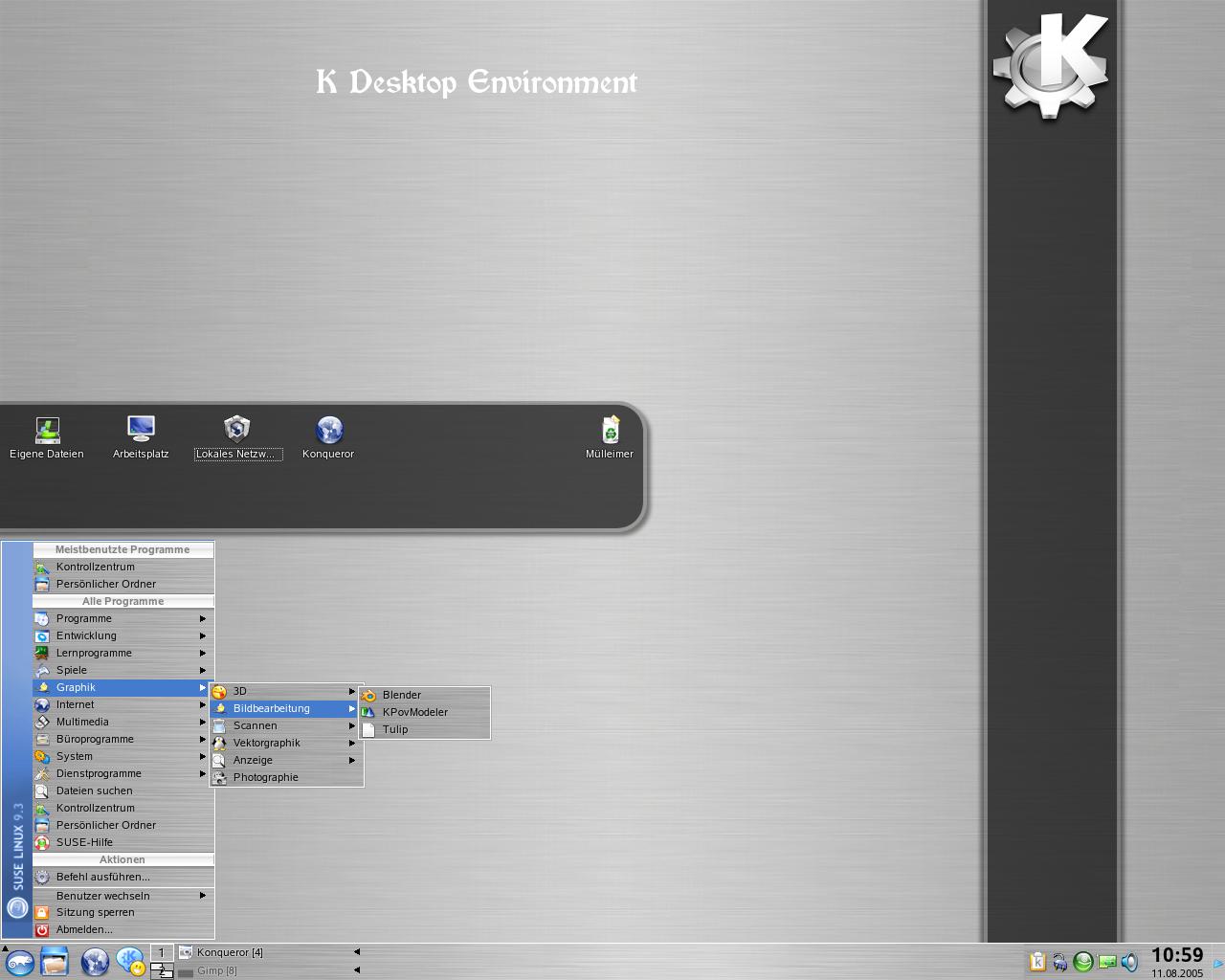Expand the Vektorgraphik submenu
Viewport: 1225px width, 980px height.
pos(286,743)
